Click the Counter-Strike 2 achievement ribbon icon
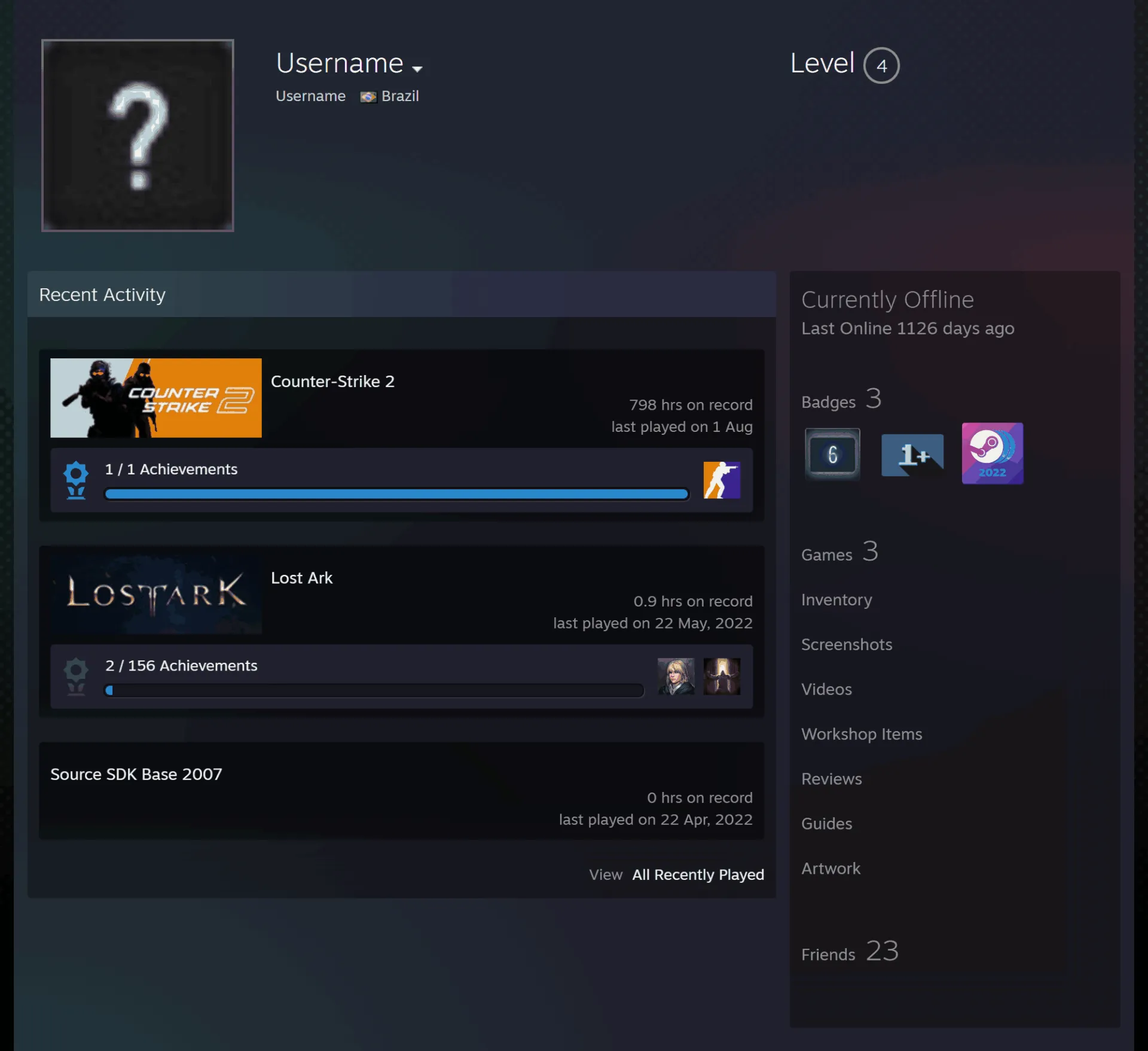The width and height of the screenshot is (1148, 1051). 76,480
